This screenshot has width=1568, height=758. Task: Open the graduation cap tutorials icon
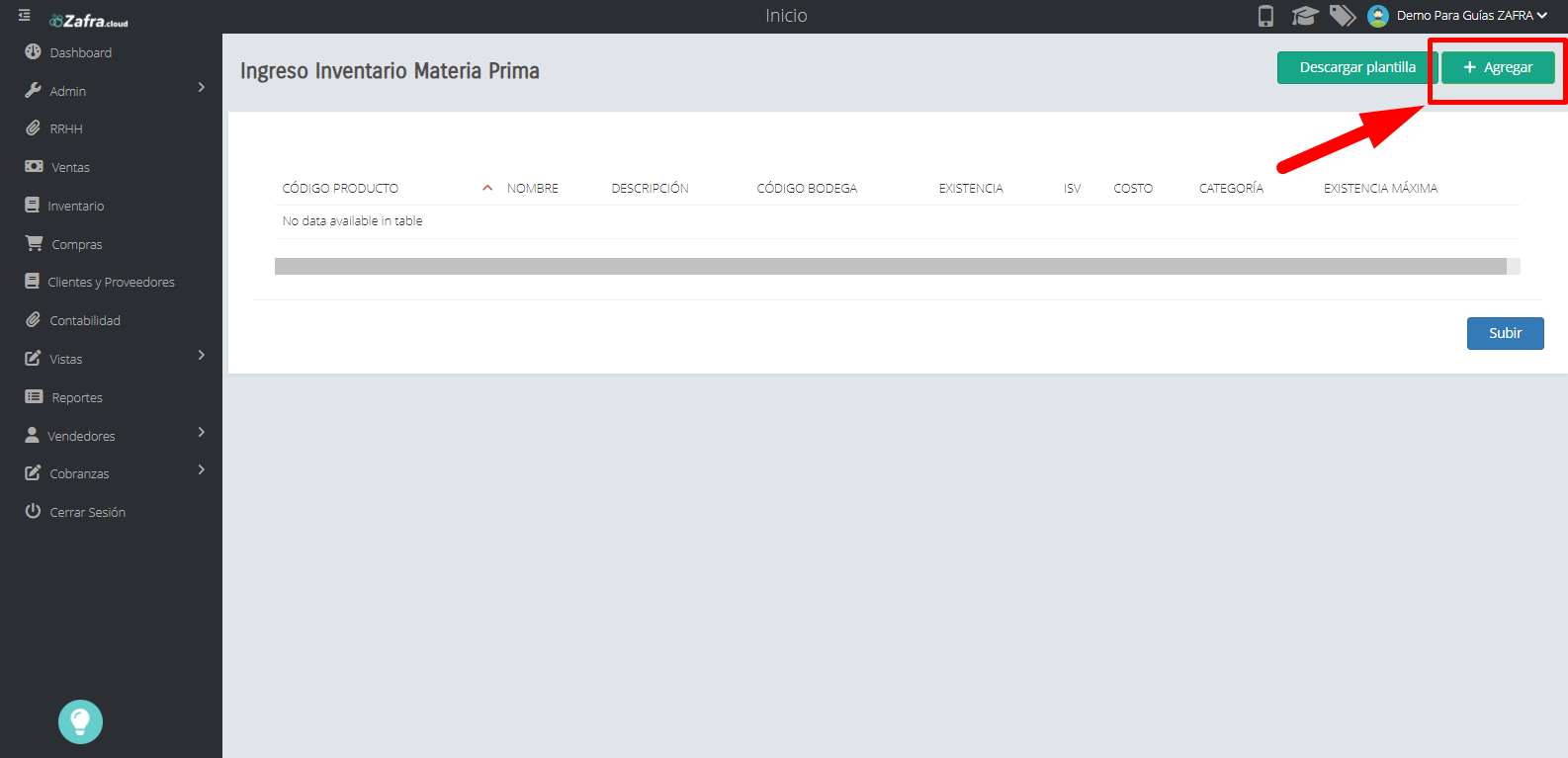pyautogui.click(x=1305, y=16)
